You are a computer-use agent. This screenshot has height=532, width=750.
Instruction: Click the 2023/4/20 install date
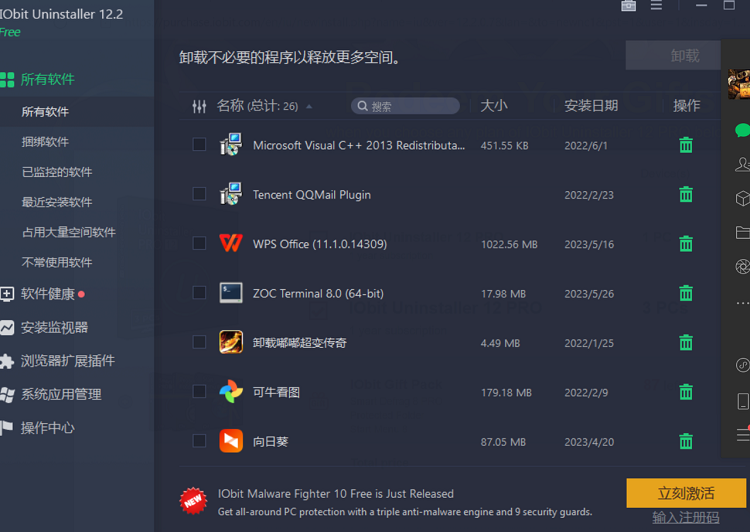coord(589,442)
